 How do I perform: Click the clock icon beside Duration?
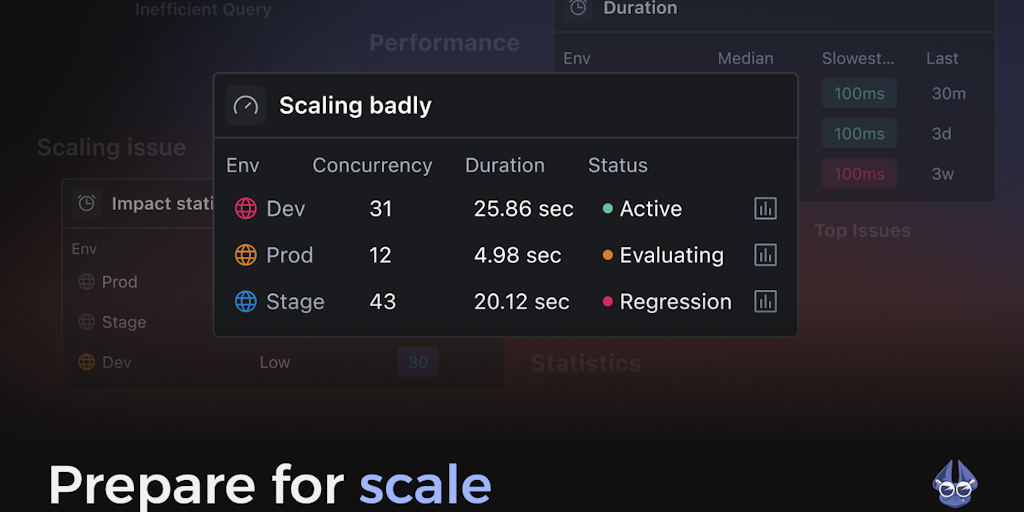click(578, 8)
